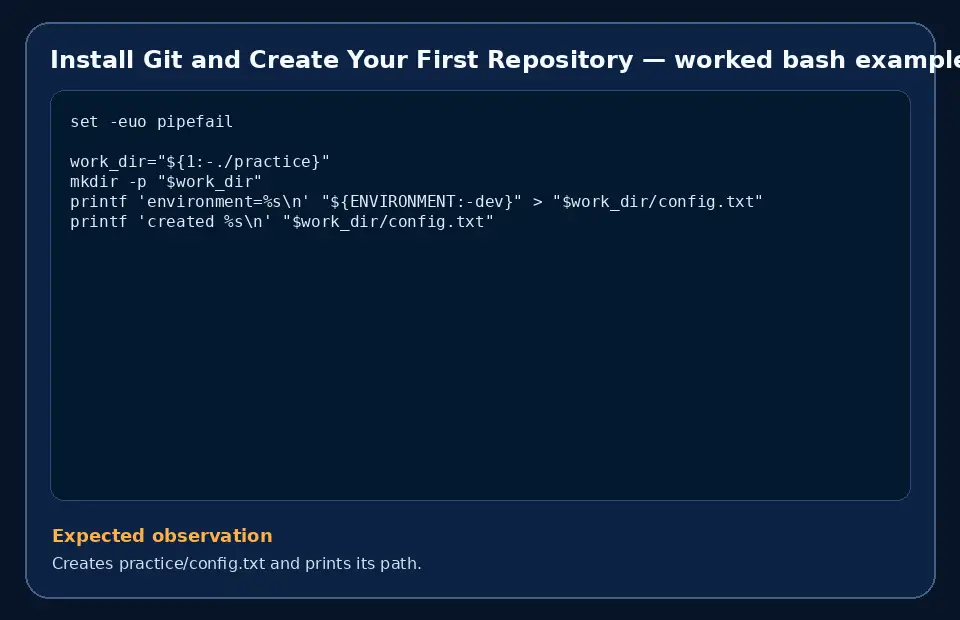Click the printf line containing 'created %s\n'
The height and width of the screenshot is (620, 960).
point(282,222)
